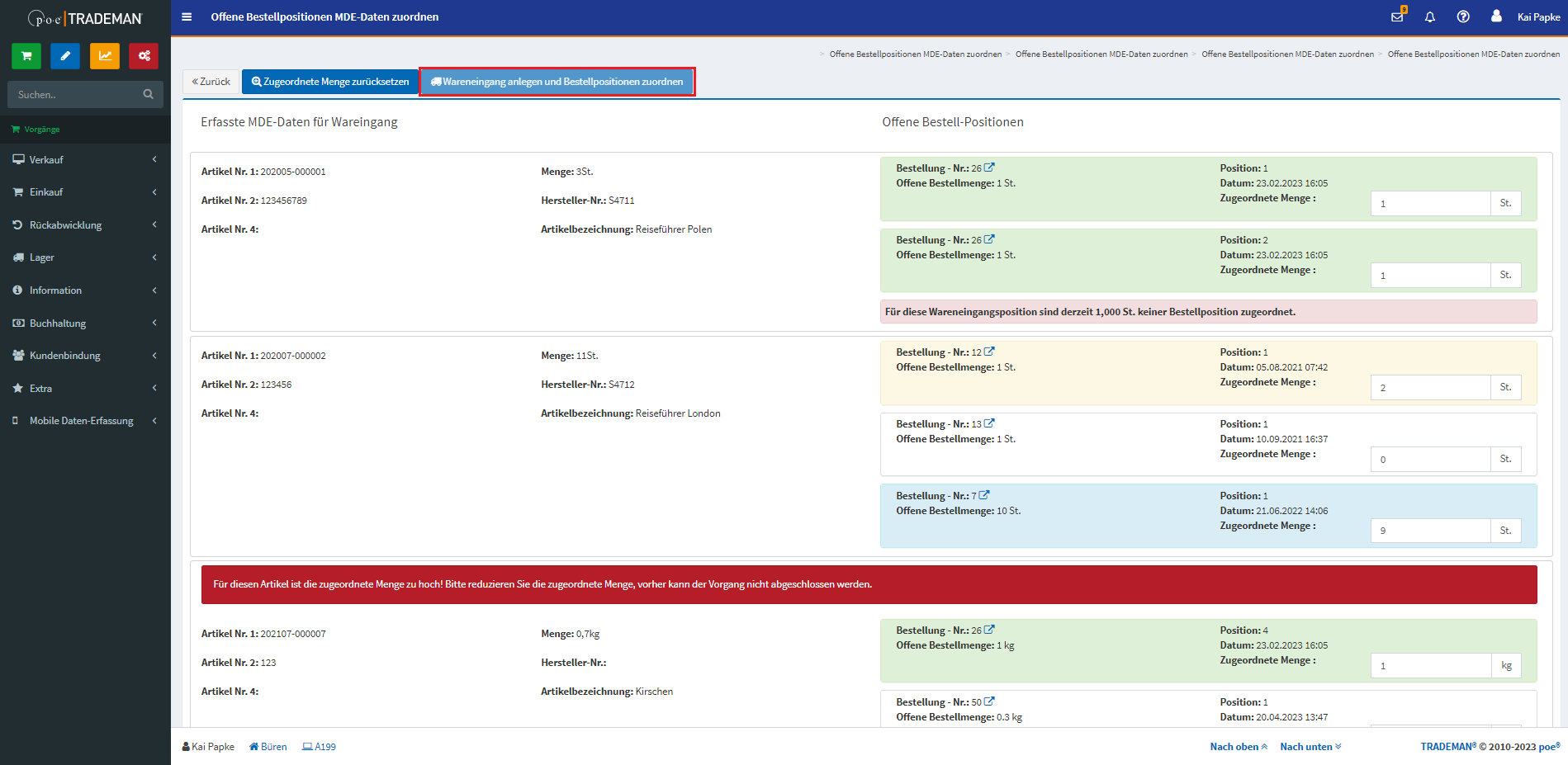Open the orange chart statistics button
1568x765 pixels.
tap(105, 56)
